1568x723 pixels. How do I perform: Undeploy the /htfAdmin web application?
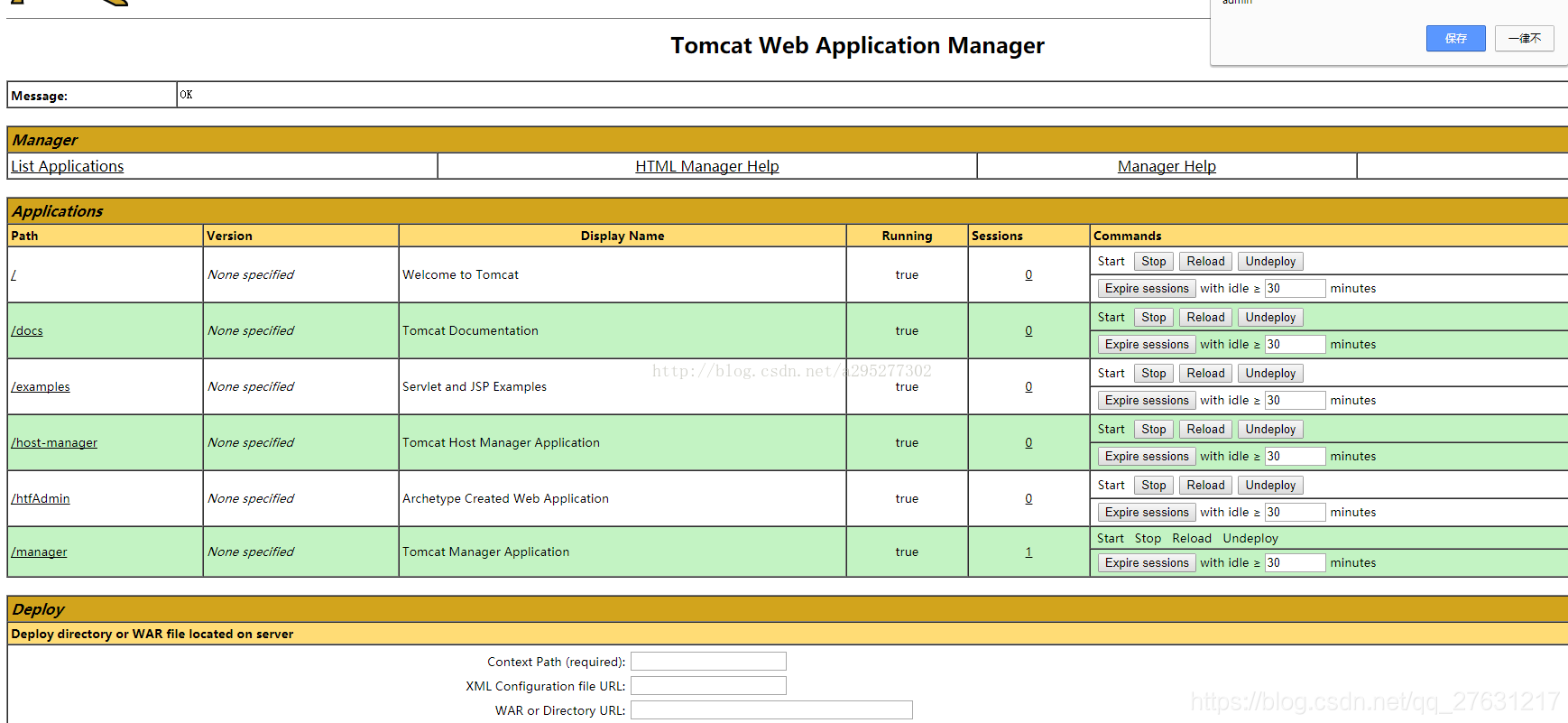(x=1270, y=486)
